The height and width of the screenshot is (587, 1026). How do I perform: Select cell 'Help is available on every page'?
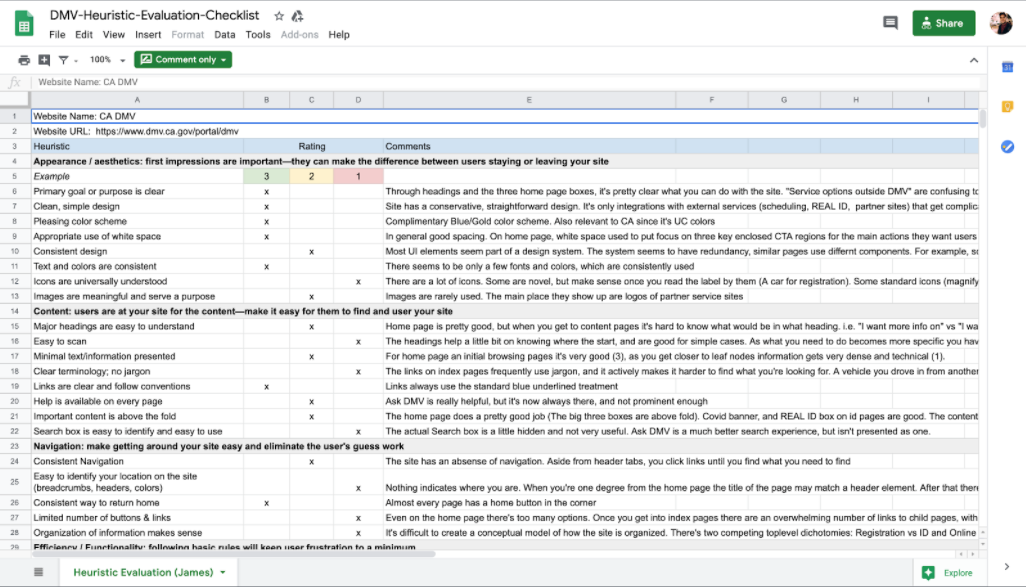pyautogui.click(x=137, y=401)
